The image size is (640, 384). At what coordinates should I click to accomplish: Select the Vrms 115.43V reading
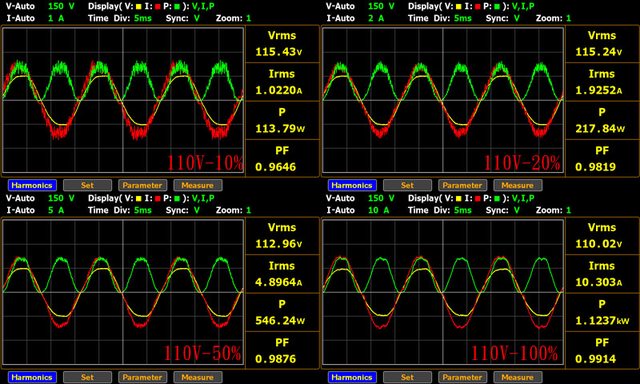coord(282,44)
